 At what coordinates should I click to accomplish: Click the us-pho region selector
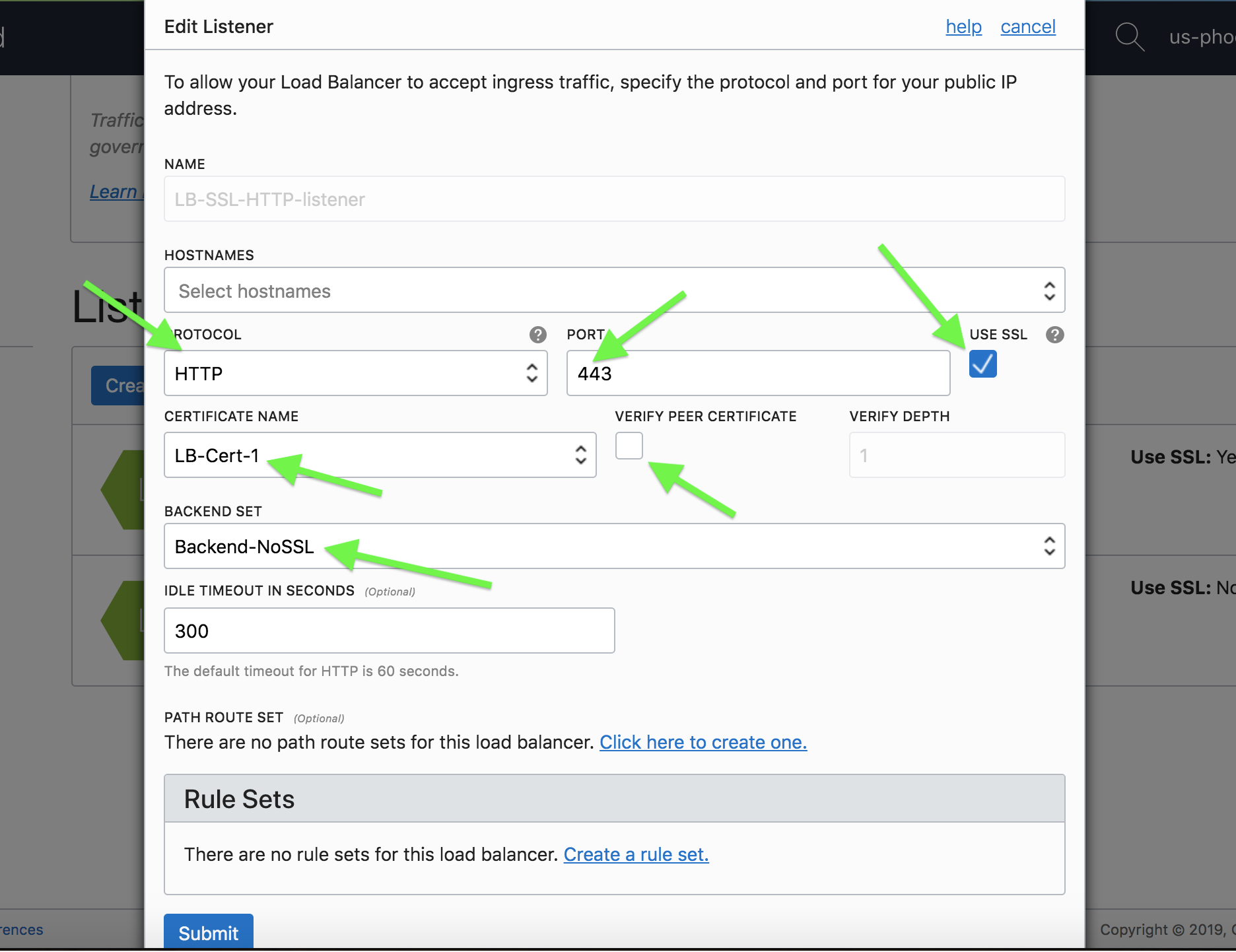(x=1202, y=37)
